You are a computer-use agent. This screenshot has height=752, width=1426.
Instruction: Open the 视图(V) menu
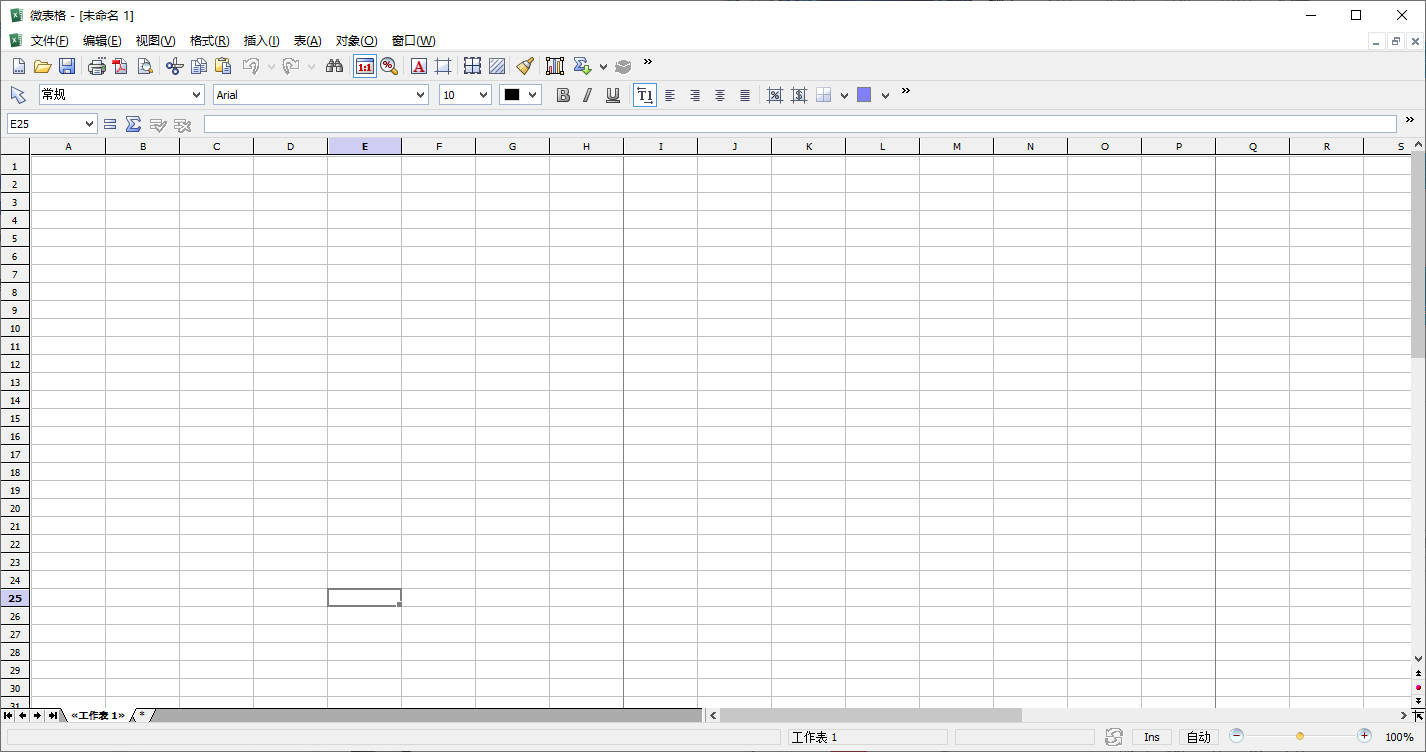point(155,41)
